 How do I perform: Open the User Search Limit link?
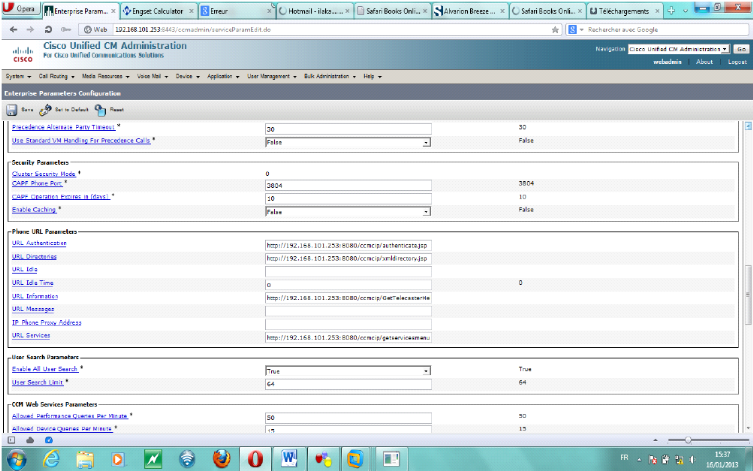tap(37, 382)
